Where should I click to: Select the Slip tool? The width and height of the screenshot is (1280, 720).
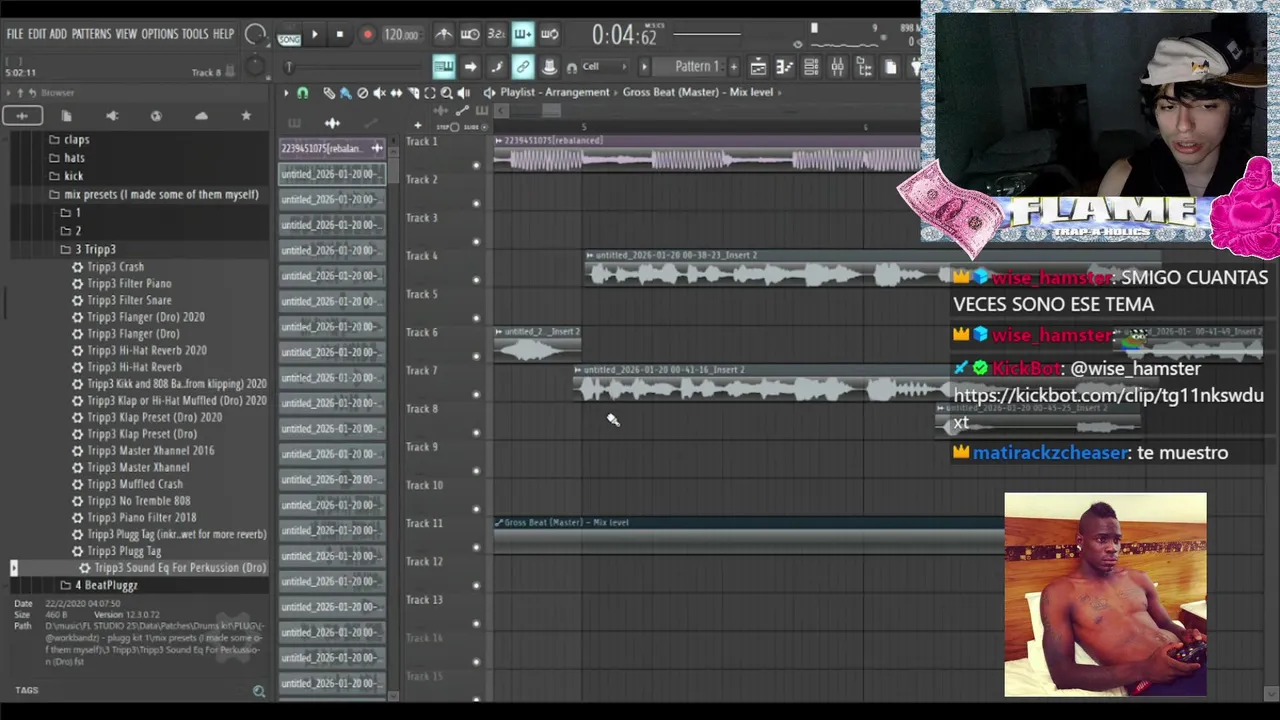[396, 92]
